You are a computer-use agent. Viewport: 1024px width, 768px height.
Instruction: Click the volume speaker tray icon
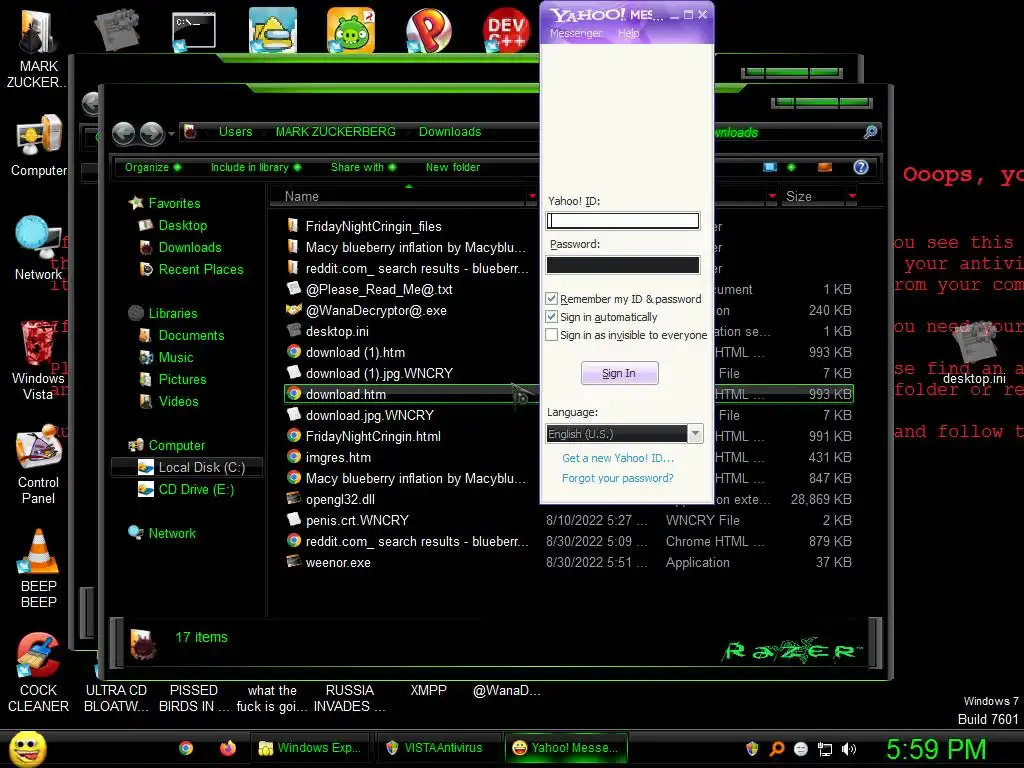848,749
